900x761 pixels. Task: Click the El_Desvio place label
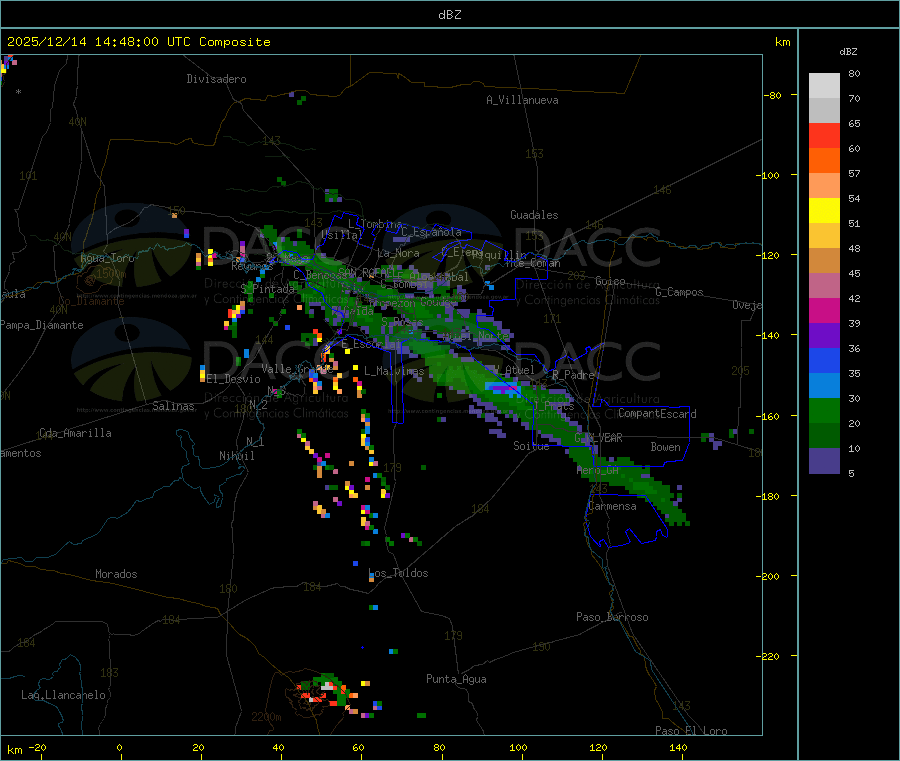(x=234, y=379)
